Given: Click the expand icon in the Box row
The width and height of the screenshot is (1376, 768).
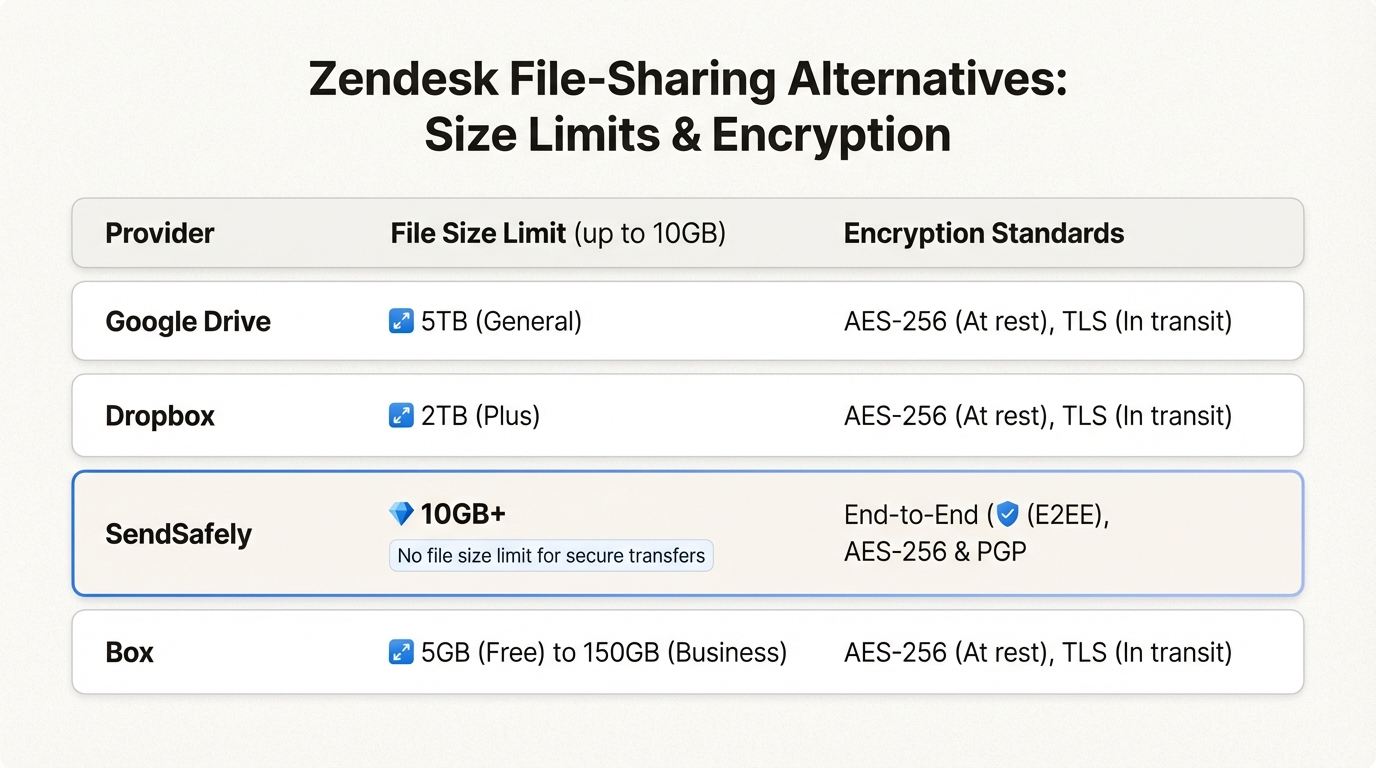Looking at the screenshot, I should pos(401,652).
